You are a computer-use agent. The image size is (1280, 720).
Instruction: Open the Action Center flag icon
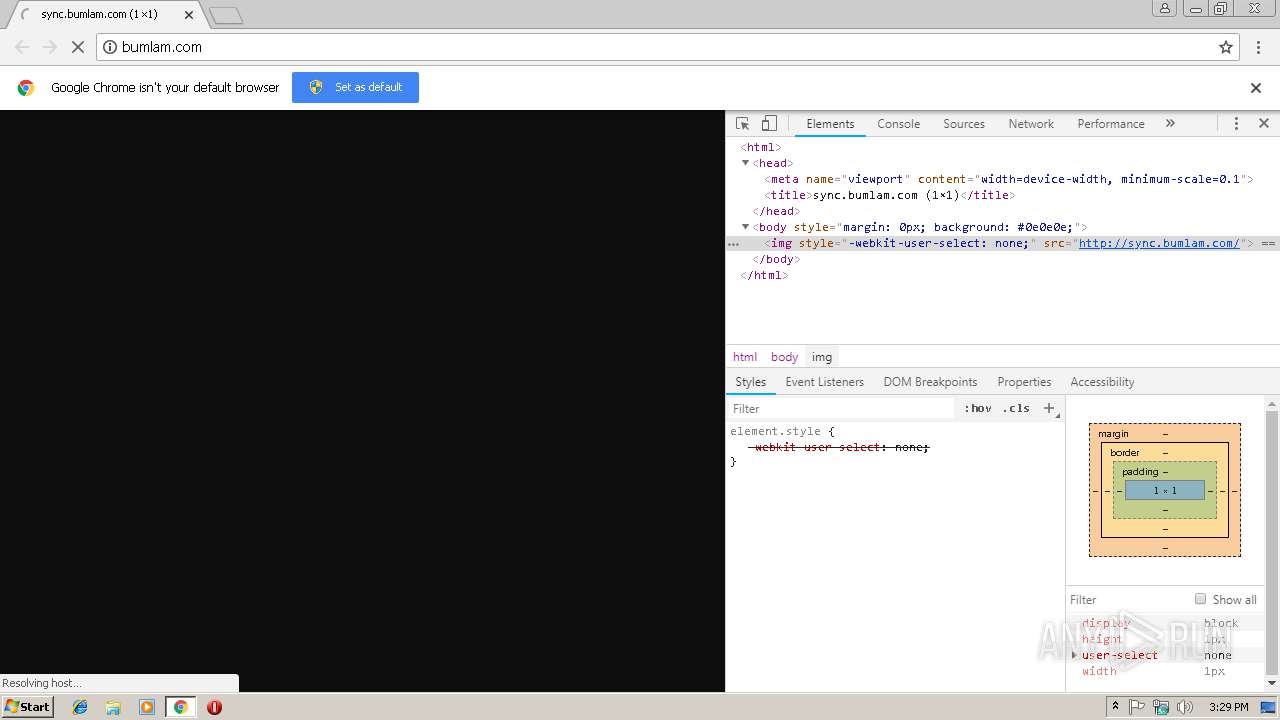pyautogui.click(x=1137, y=707)
